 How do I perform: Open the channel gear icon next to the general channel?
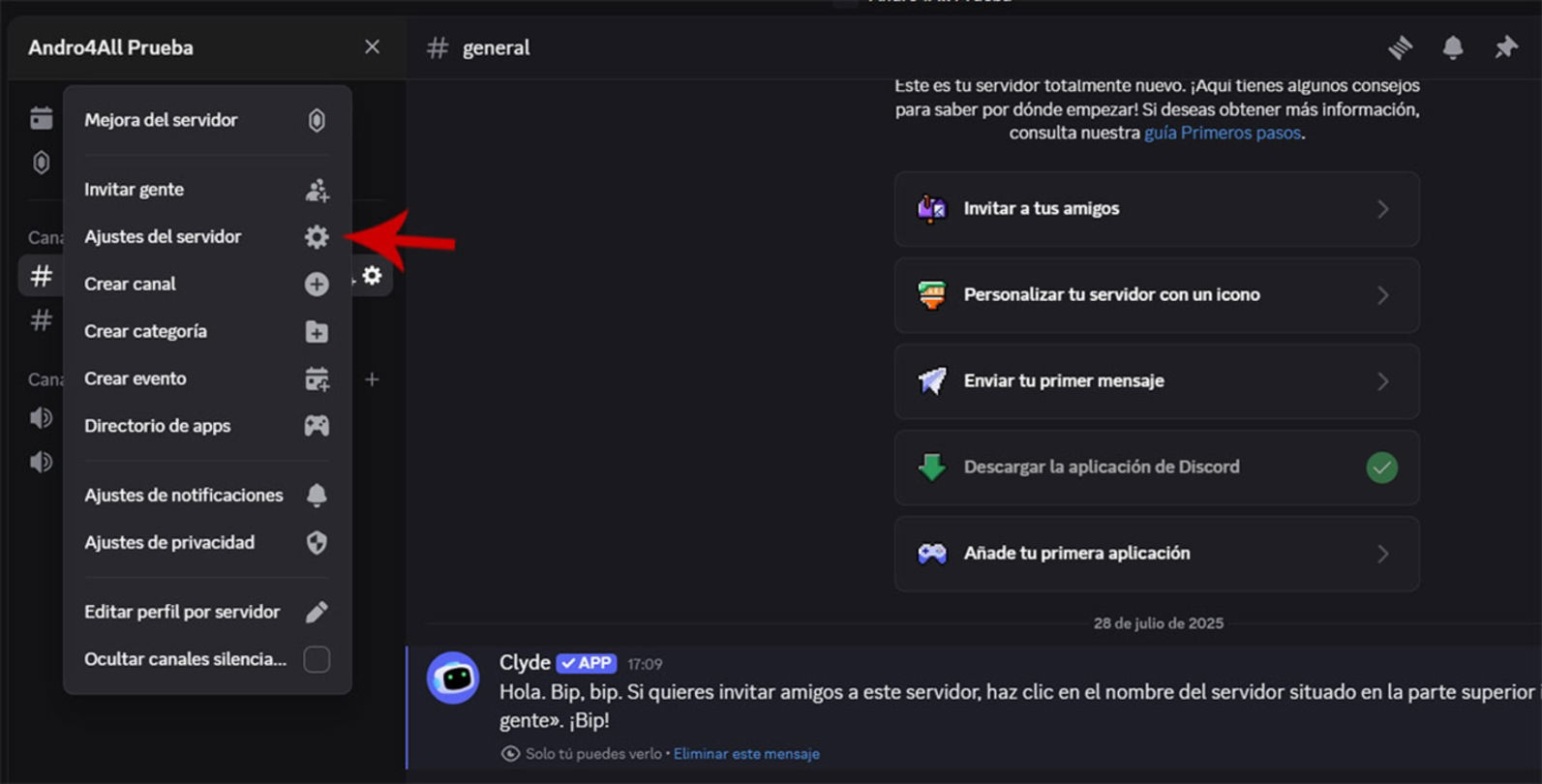click(x=372, y=276)
